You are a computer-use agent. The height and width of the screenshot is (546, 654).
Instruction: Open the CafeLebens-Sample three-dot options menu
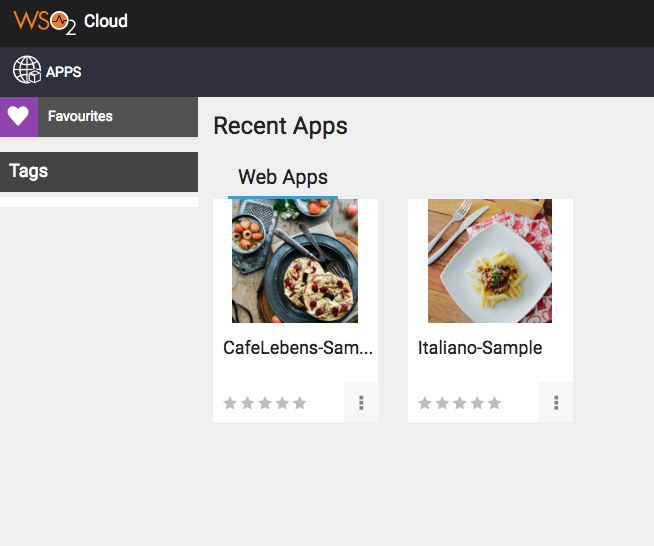[361, 403]
